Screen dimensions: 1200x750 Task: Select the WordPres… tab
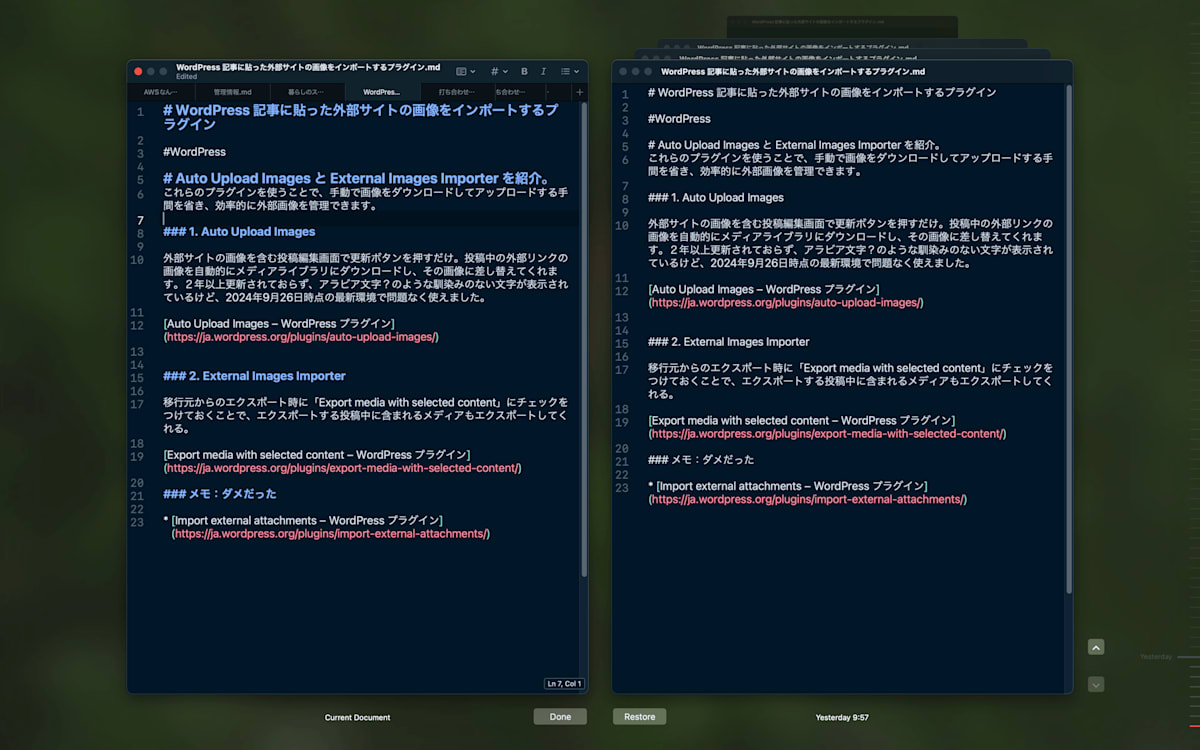coord(383,92)
